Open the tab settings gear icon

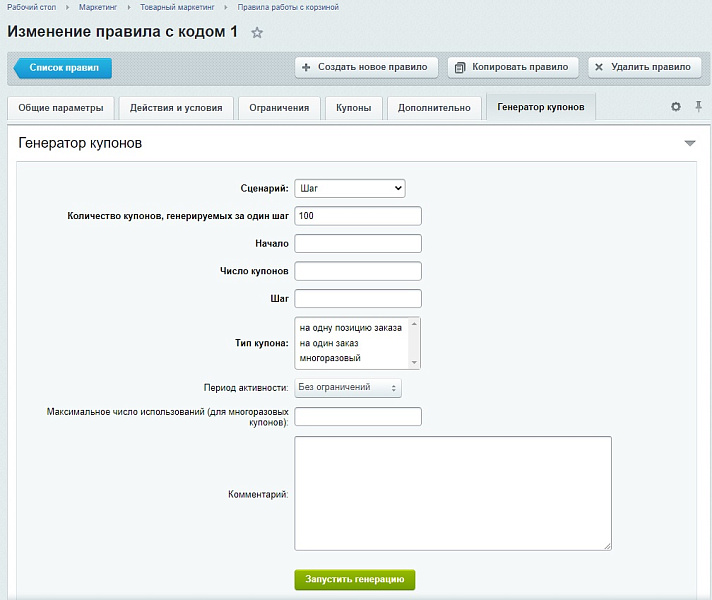coord(675,107)
